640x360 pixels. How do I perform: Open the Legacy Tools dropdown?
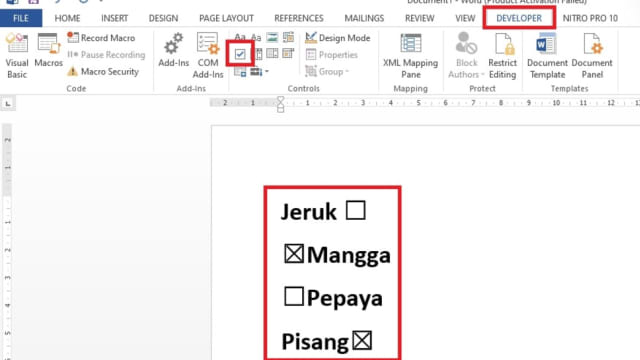coord(259,72)
